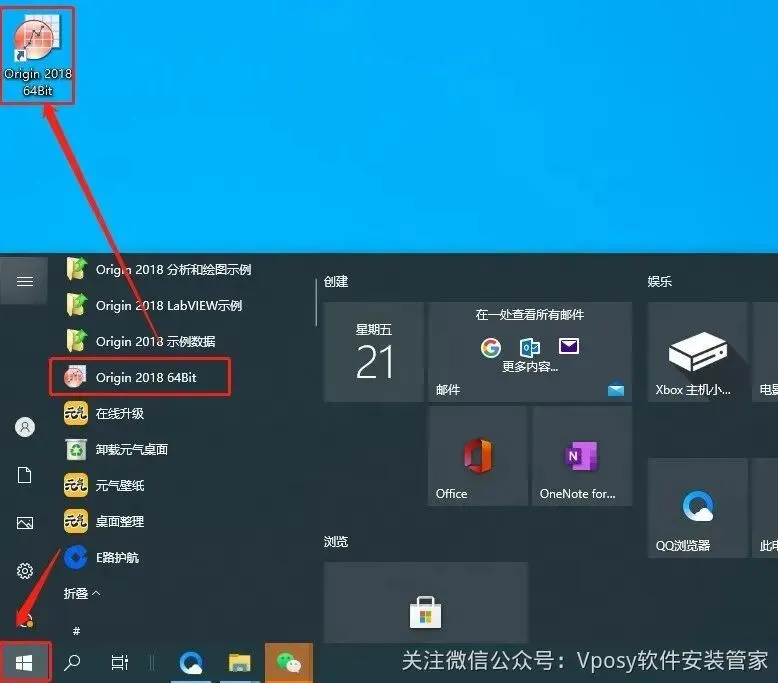This screenshot has width=778, height=683.
Task: Open taskbar search magnifier
Action: (72, 662)
